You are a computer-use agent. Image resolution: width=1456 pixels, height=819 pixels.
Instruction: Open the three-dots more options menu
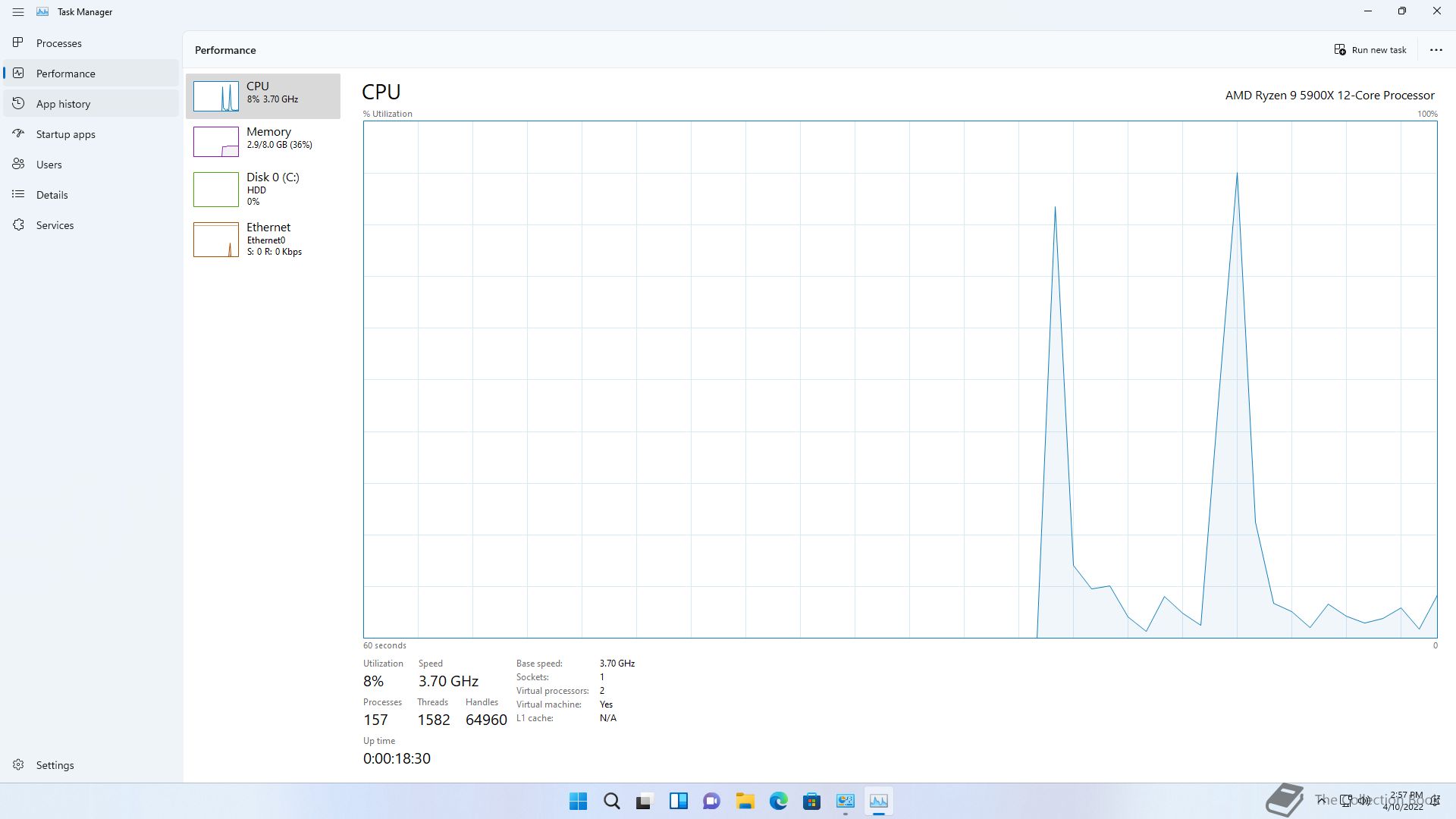pos(1436,50)
